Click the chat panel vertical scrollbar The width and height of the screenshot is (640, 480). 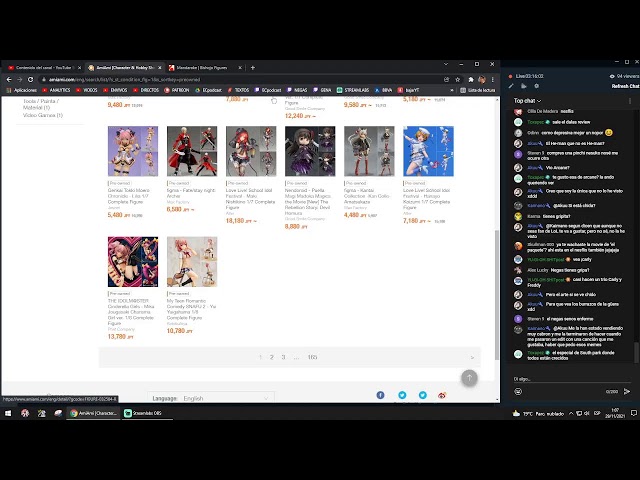tap(636, 351)
